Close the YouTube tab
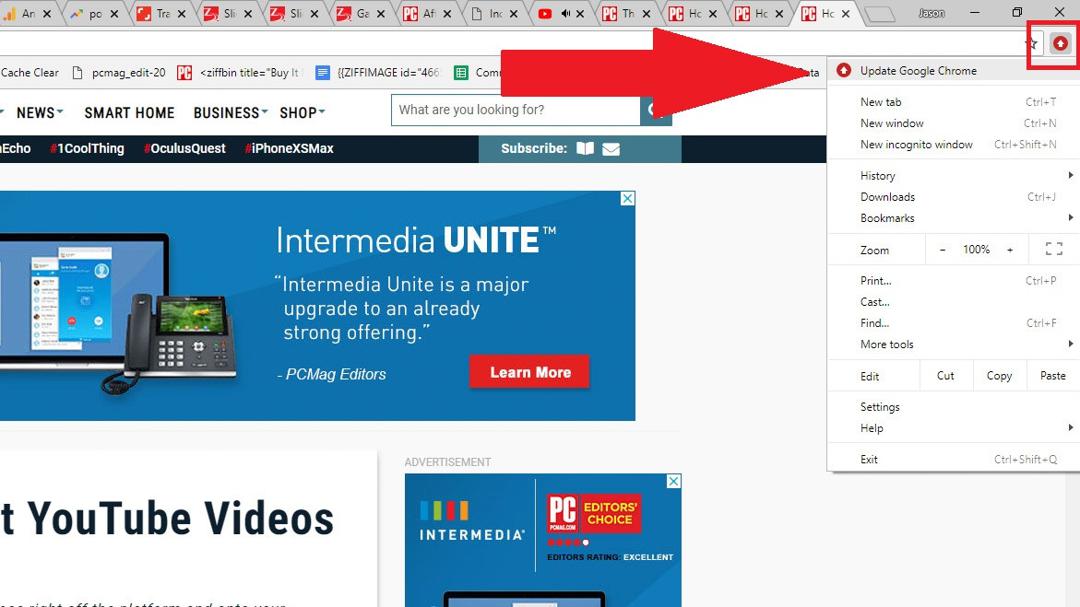The image size is (1080, 607). [580, 14]
